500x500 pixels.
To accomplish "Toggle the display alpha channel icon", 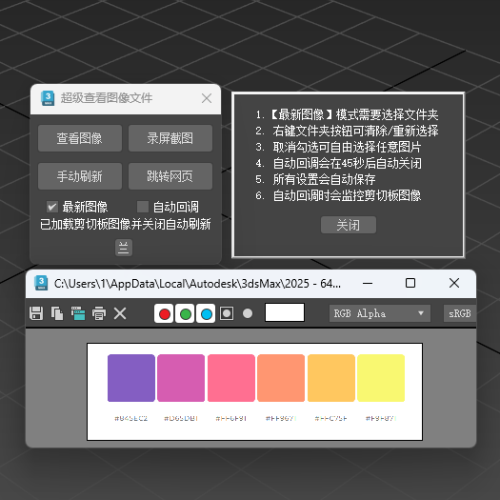I will coord(227,313).
